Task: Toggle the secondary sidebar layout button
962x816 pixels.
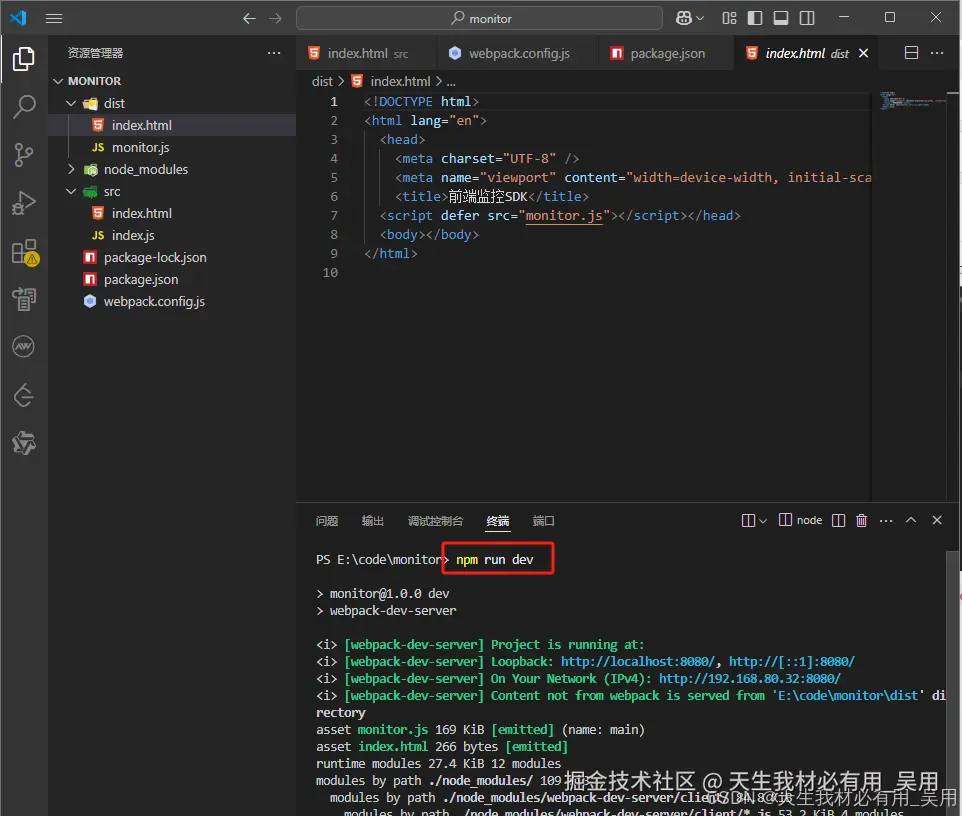Action: click(807, 18)
